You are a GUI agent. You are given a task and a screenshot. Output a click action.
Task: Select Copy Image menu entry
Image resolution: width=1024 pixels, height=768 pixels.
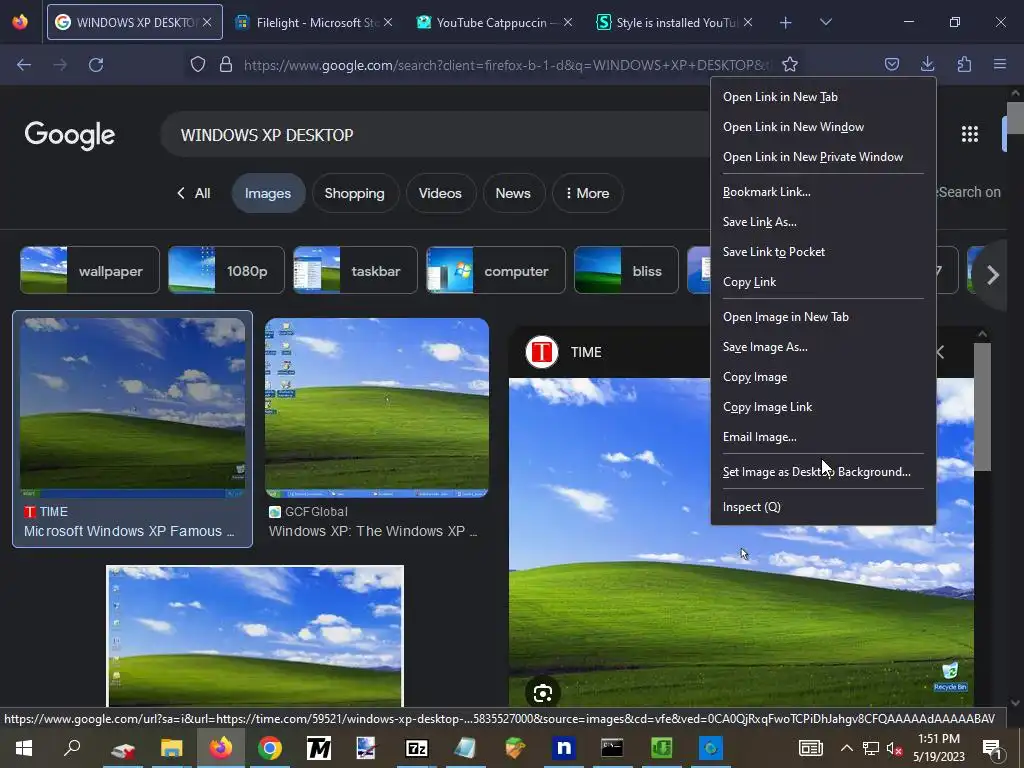(823, 377)
